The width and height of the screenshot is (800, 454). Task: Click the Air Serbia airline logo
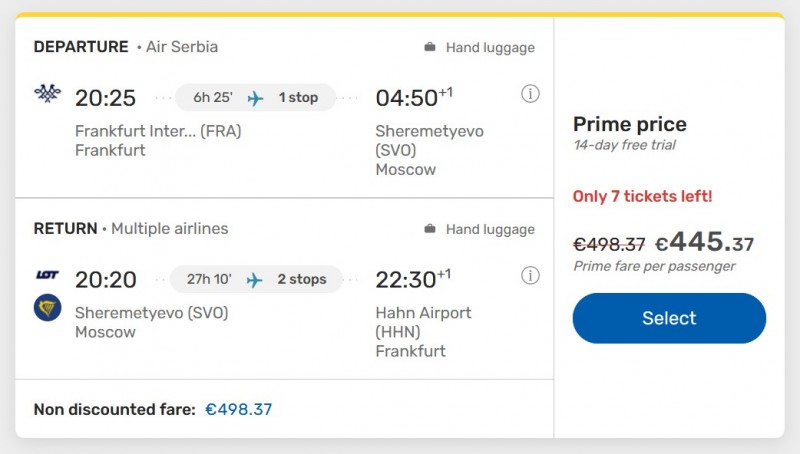47,94
